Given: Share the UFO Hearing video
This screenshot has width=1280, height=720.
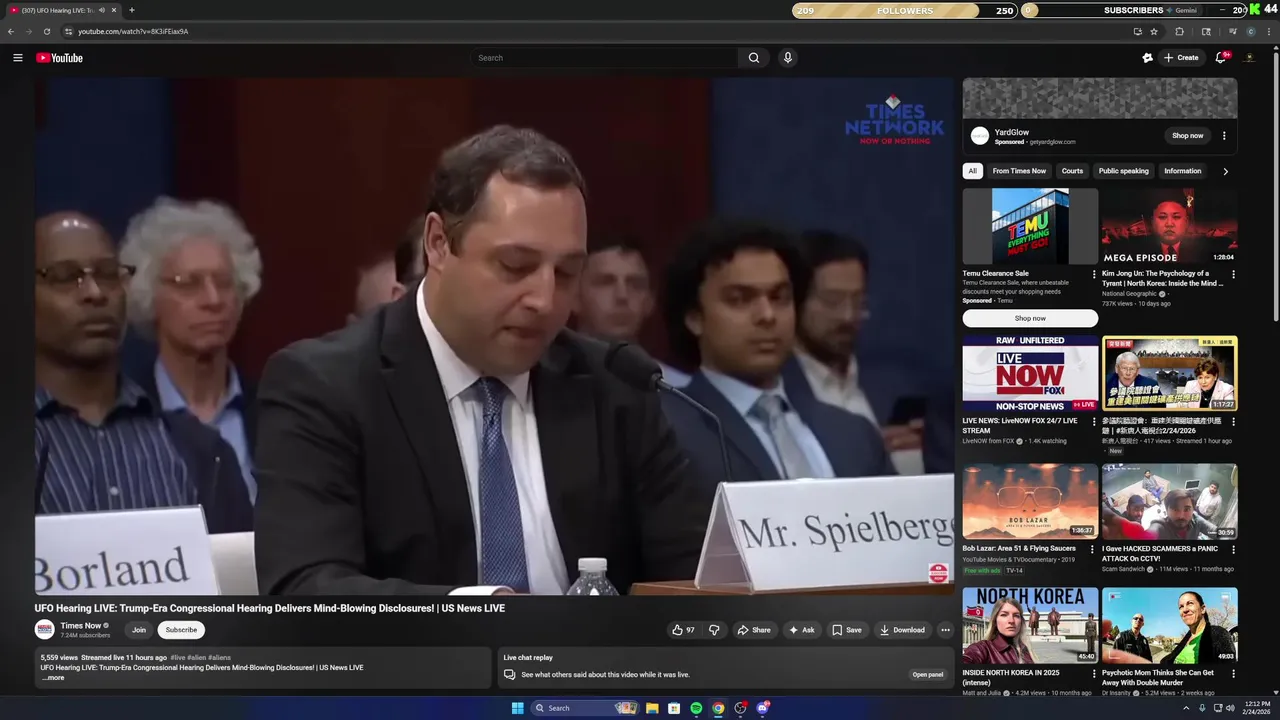Looking at the screenshot, I should pyautogui.click(x=754, y=630).
